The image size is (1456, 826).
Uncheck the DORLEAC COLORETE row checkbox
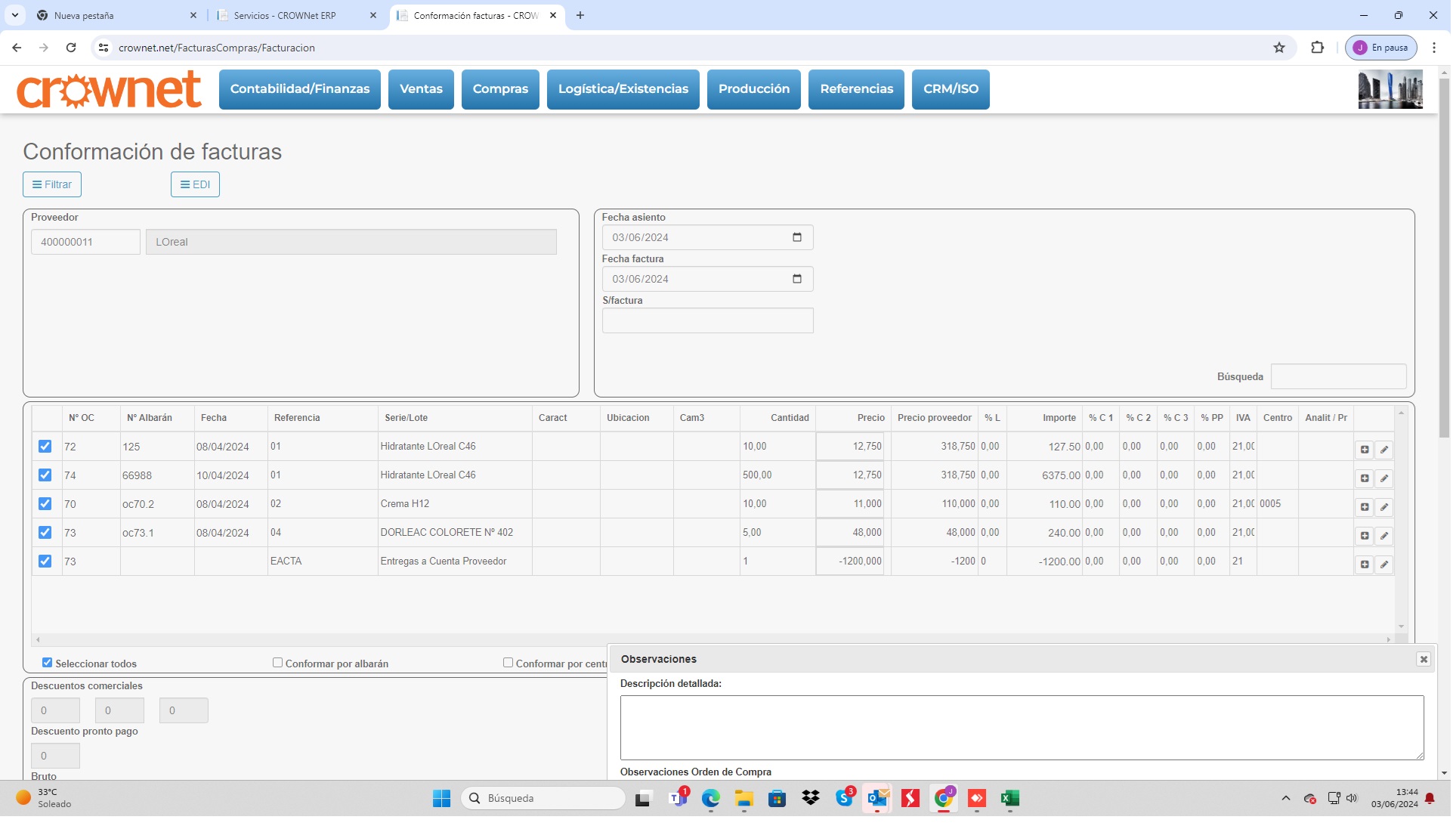[45, 534]
